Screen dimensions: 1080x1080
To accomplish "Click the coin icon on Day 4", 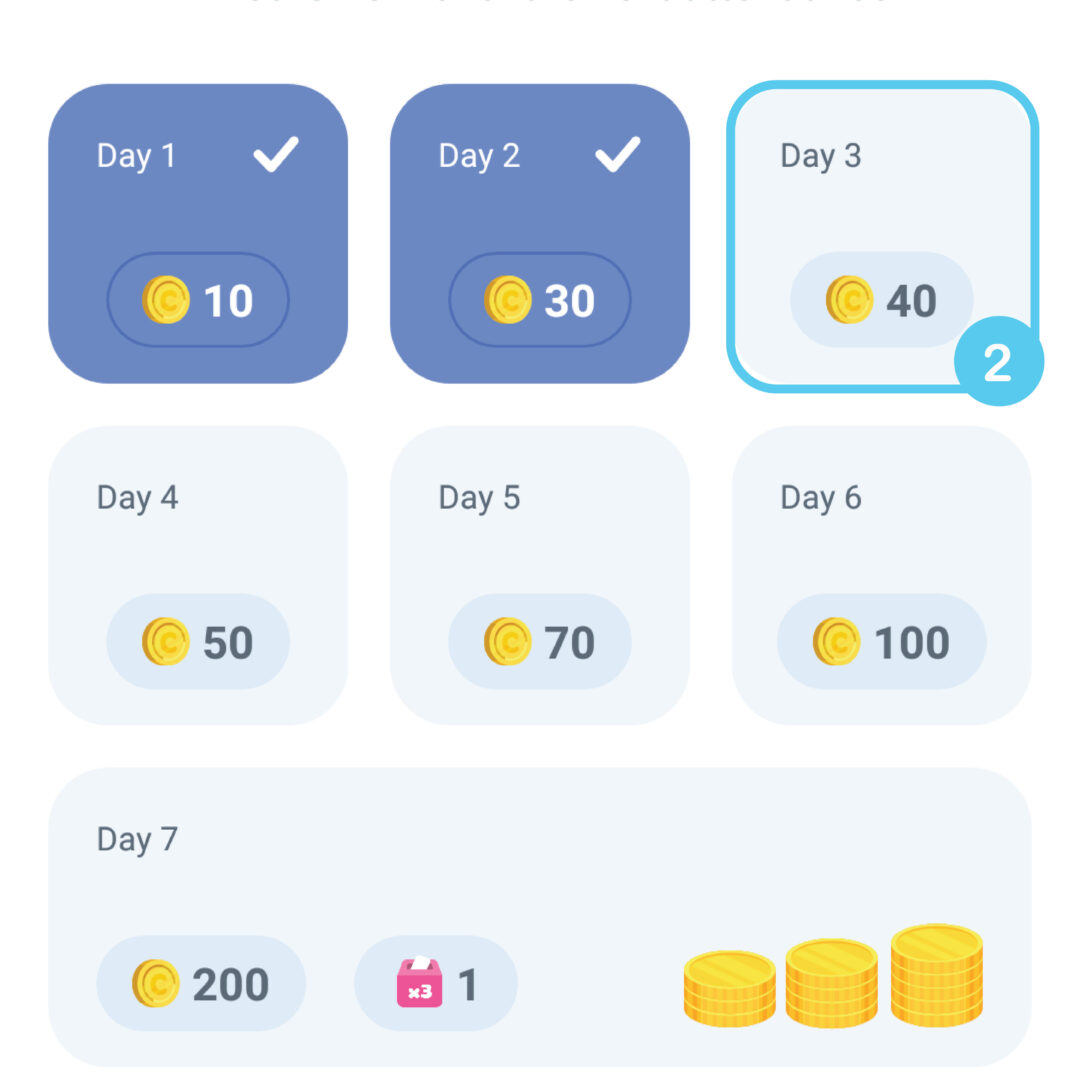I will coord(166,642).
